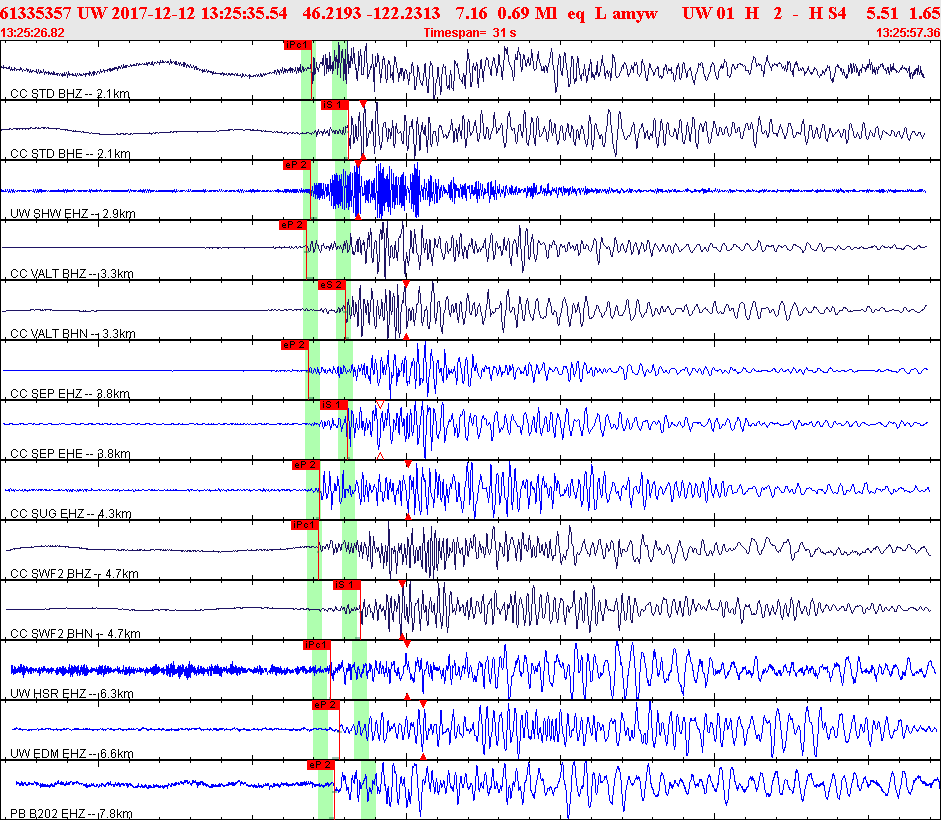Click the eP 2 flag on CC SUG EHZ
941x820 pixels.
point(305,465)
